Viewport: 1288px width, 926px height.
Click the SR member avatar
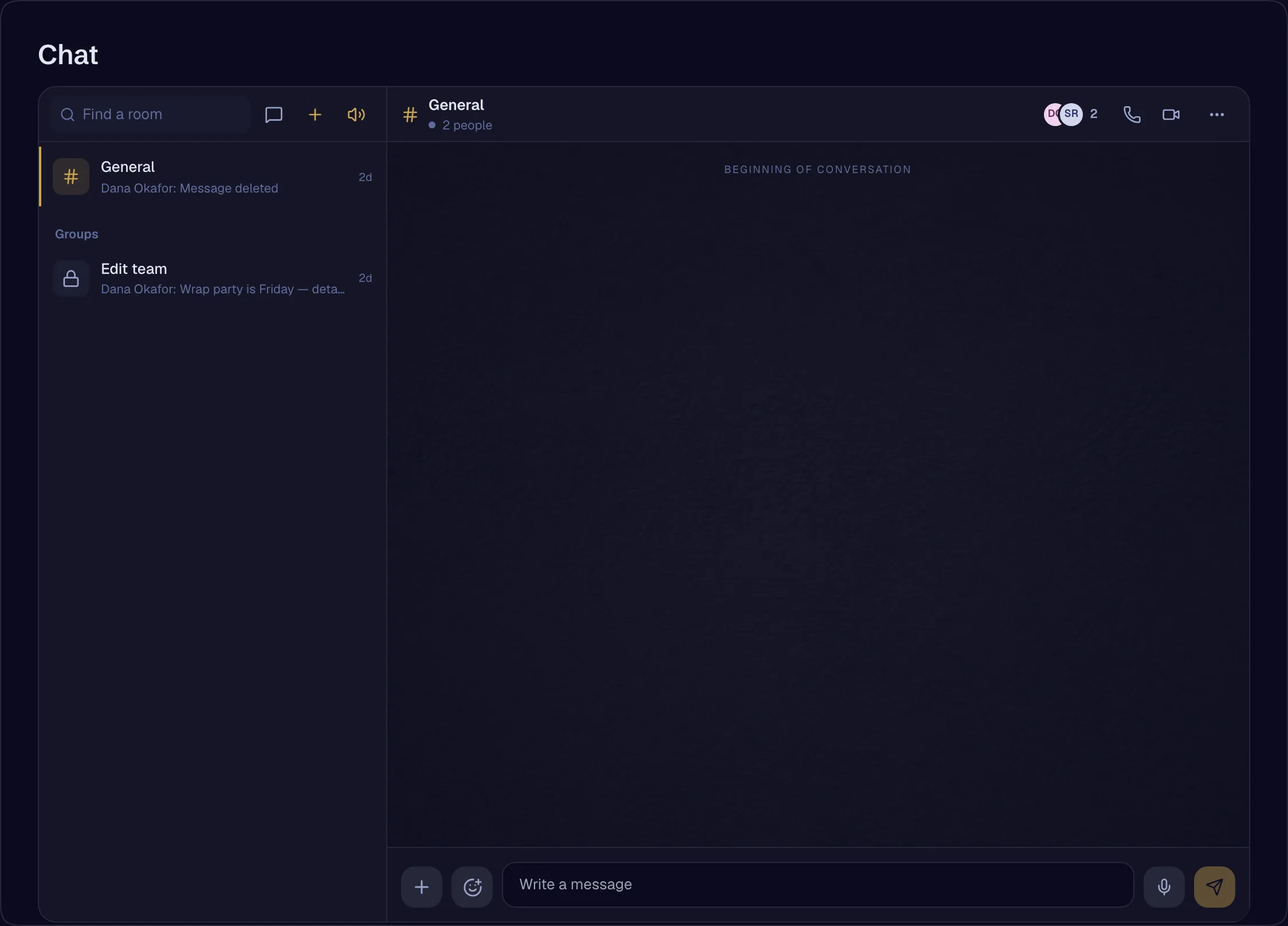click(x=1071, y=114)
